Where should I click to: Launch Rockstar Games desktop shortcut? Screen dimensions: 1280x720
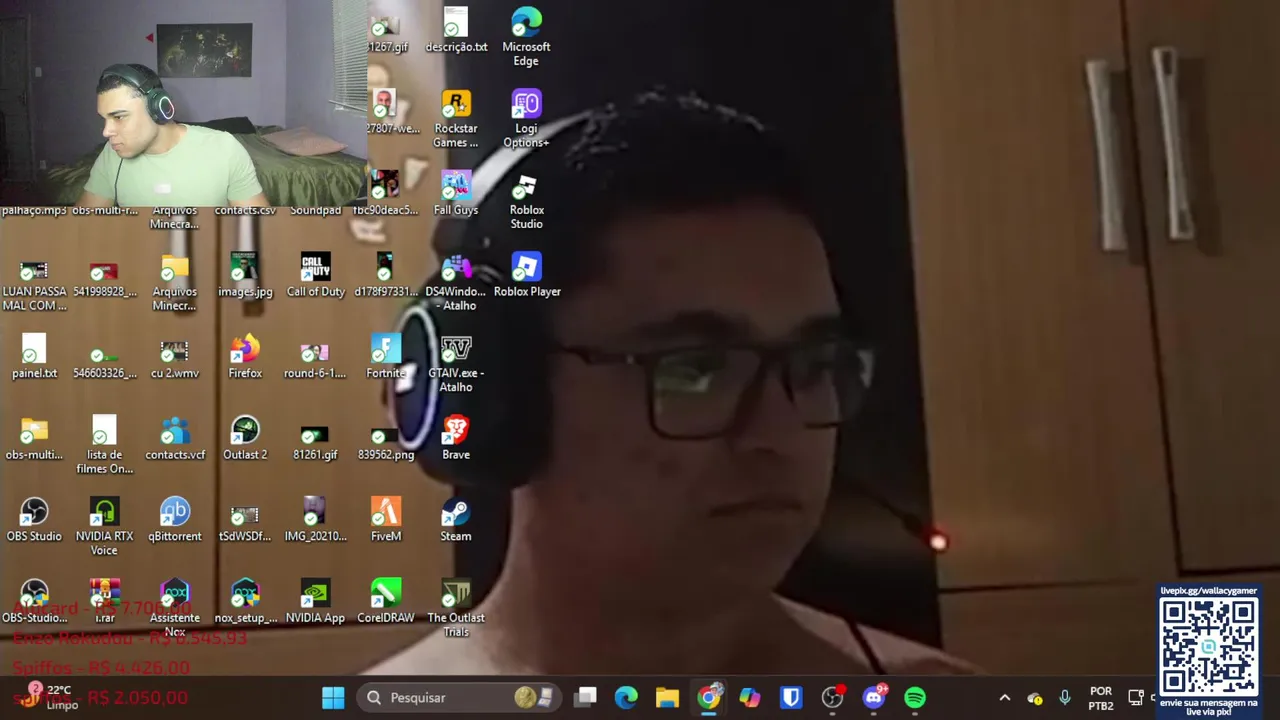[456, 119]
